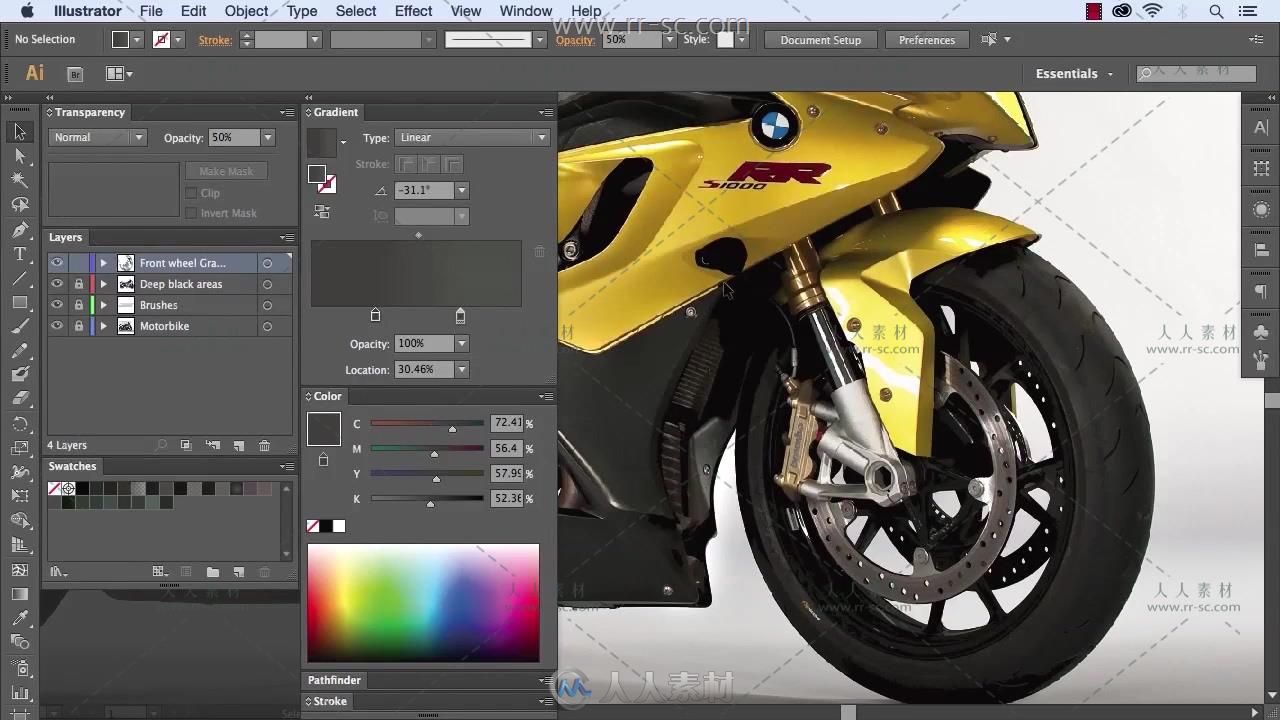Unlock the Deep black areas layer
Image resolution: width=1280 pixels, height=720 pixels.
[78, 284]
